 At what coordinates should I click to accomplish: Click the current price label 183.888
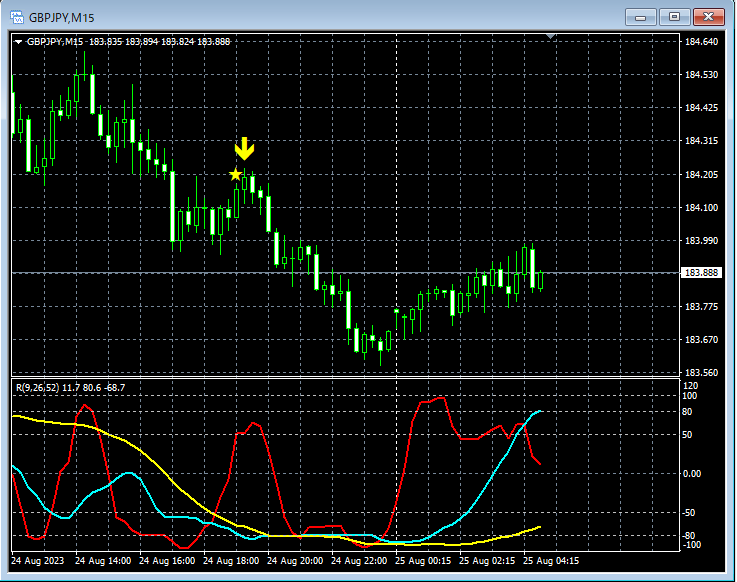(701, 273)
